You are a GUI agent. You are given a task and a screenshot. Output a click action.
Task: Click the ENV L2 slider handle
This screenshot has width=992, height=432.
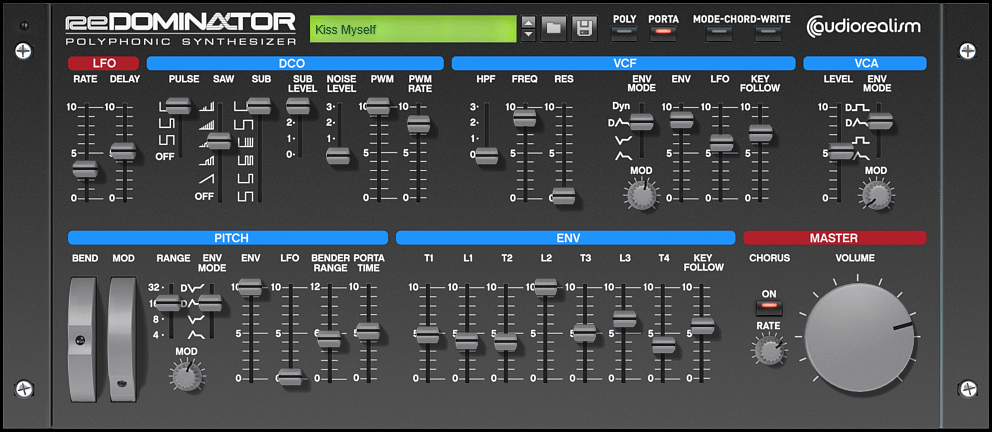point(545,287)
